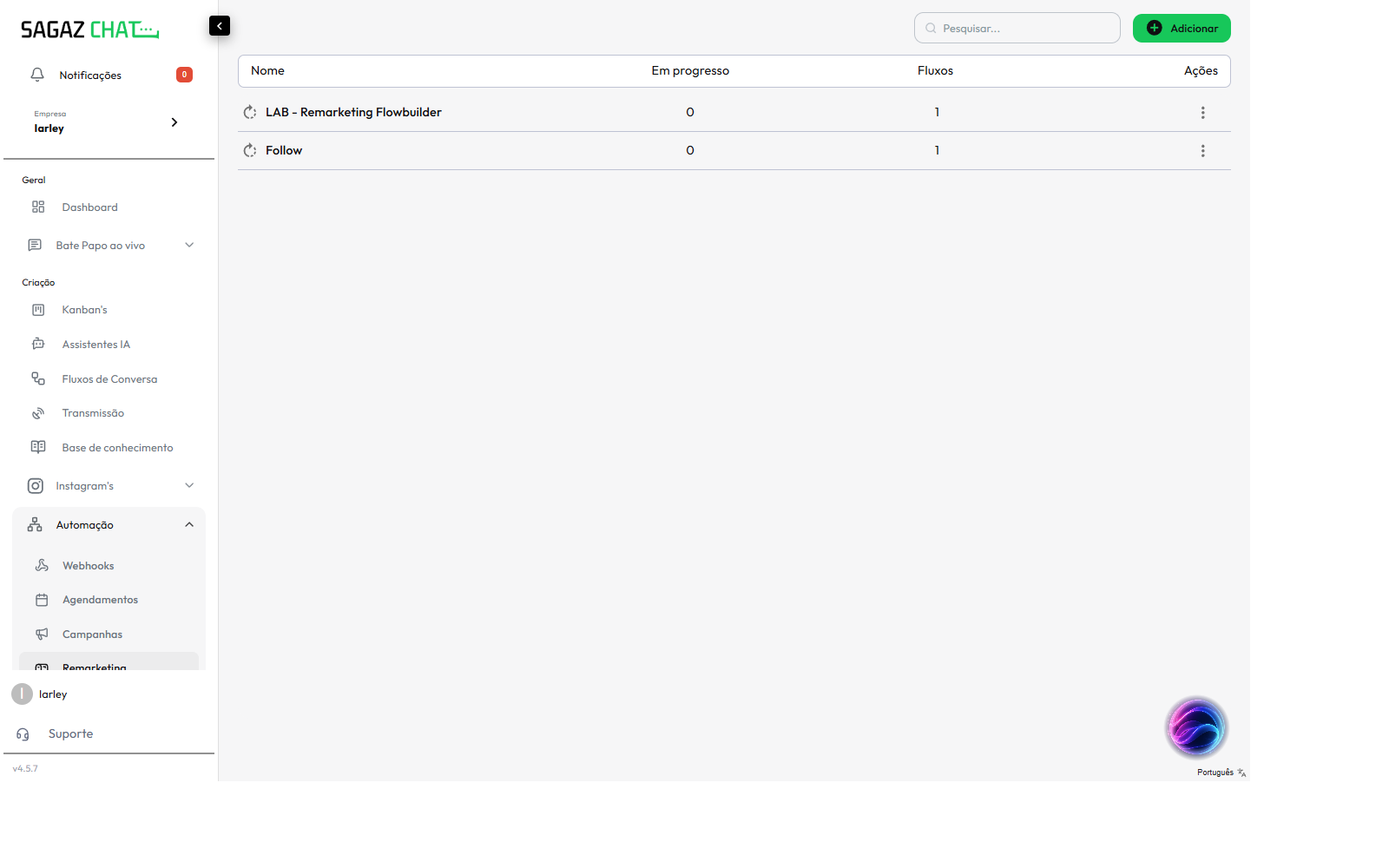Click the Nome column header
Image resolution: width=1389 pixels, height=868 pixels.
[267, 70]
